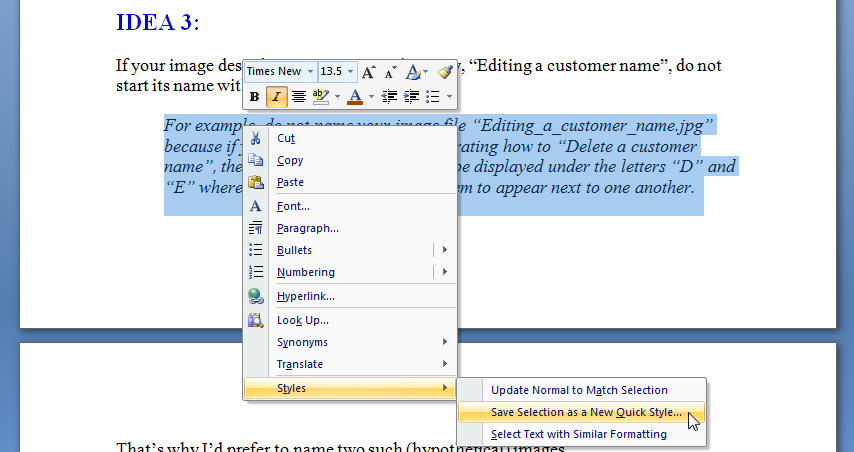Apply the red font color
Screen dimensions: 854x452
tap(355, 97)
